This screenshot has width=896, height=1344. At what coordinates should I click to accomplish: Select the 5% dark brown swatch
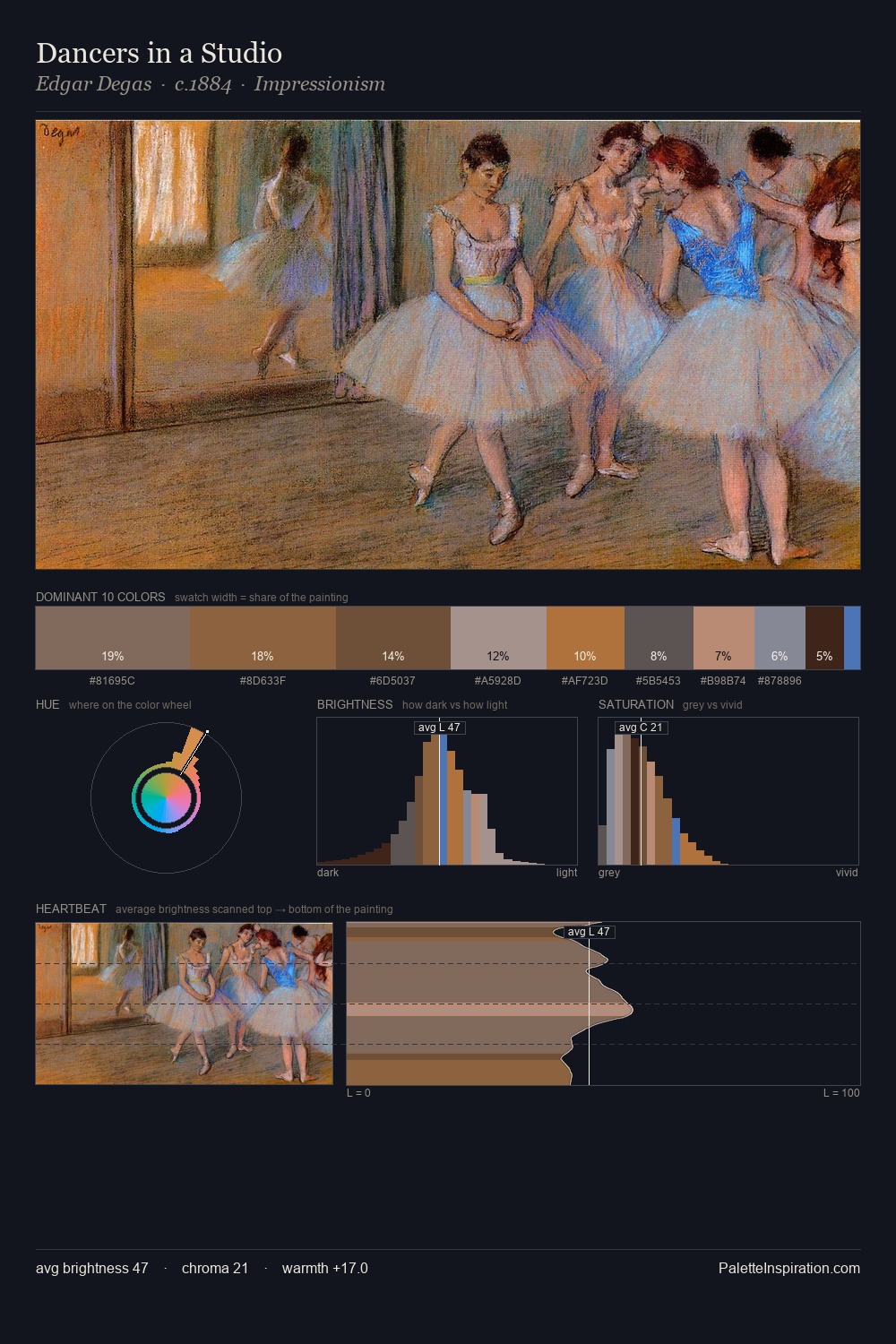click(x=824, y=638)
